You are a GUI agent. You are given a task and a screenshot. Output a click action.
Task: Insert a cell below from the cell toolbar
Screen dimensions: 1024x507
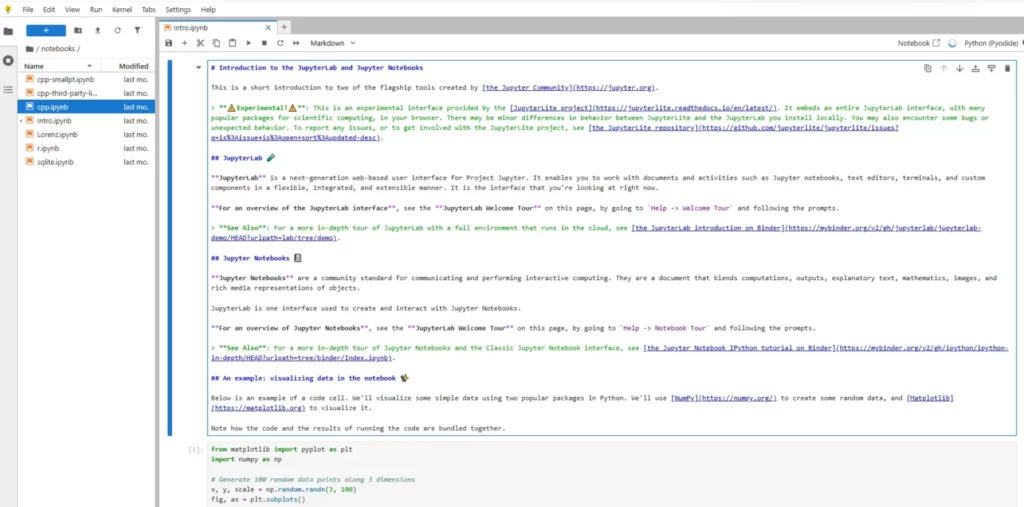click(991, 68)
